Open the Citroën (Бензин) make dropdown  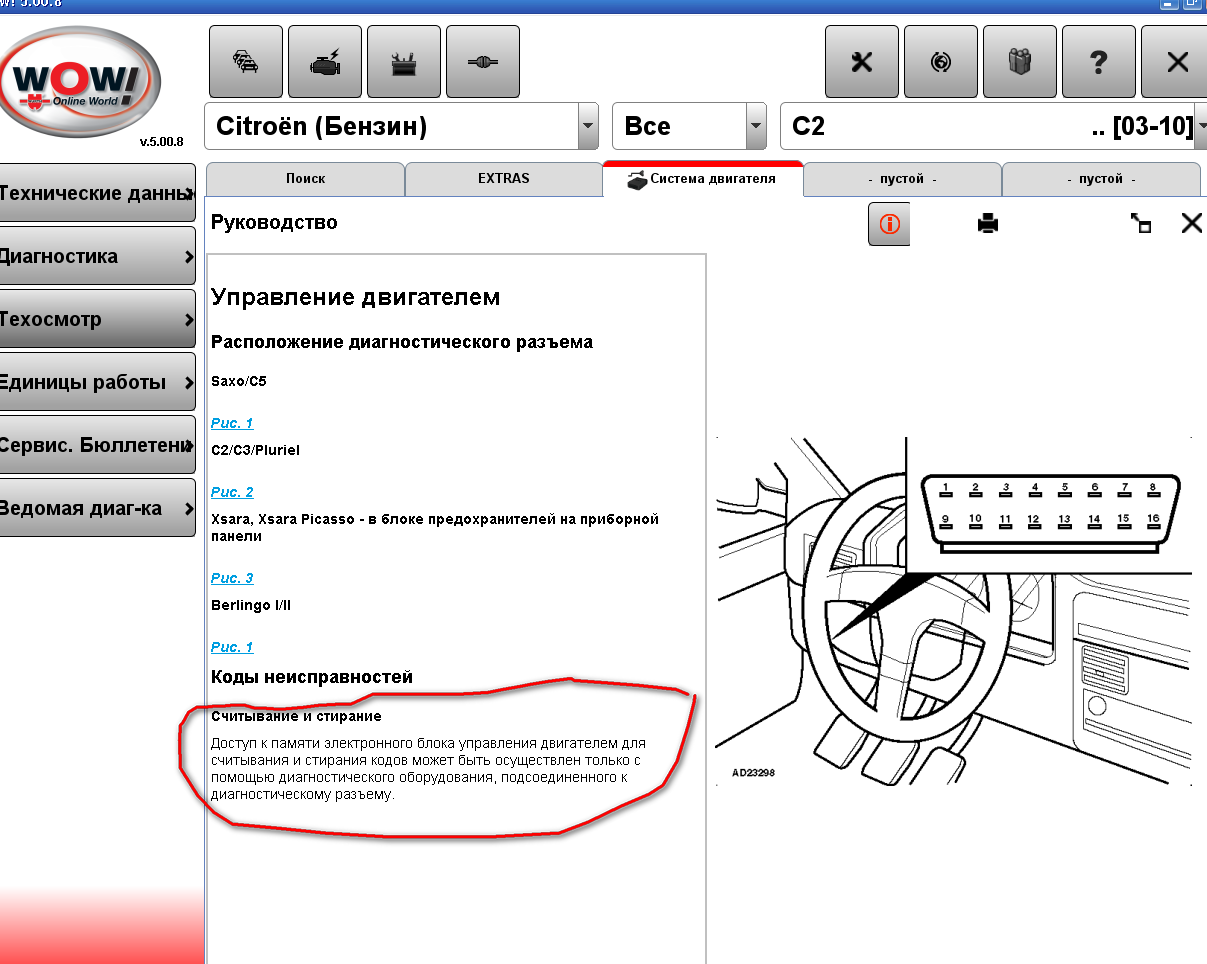(588, 127)
